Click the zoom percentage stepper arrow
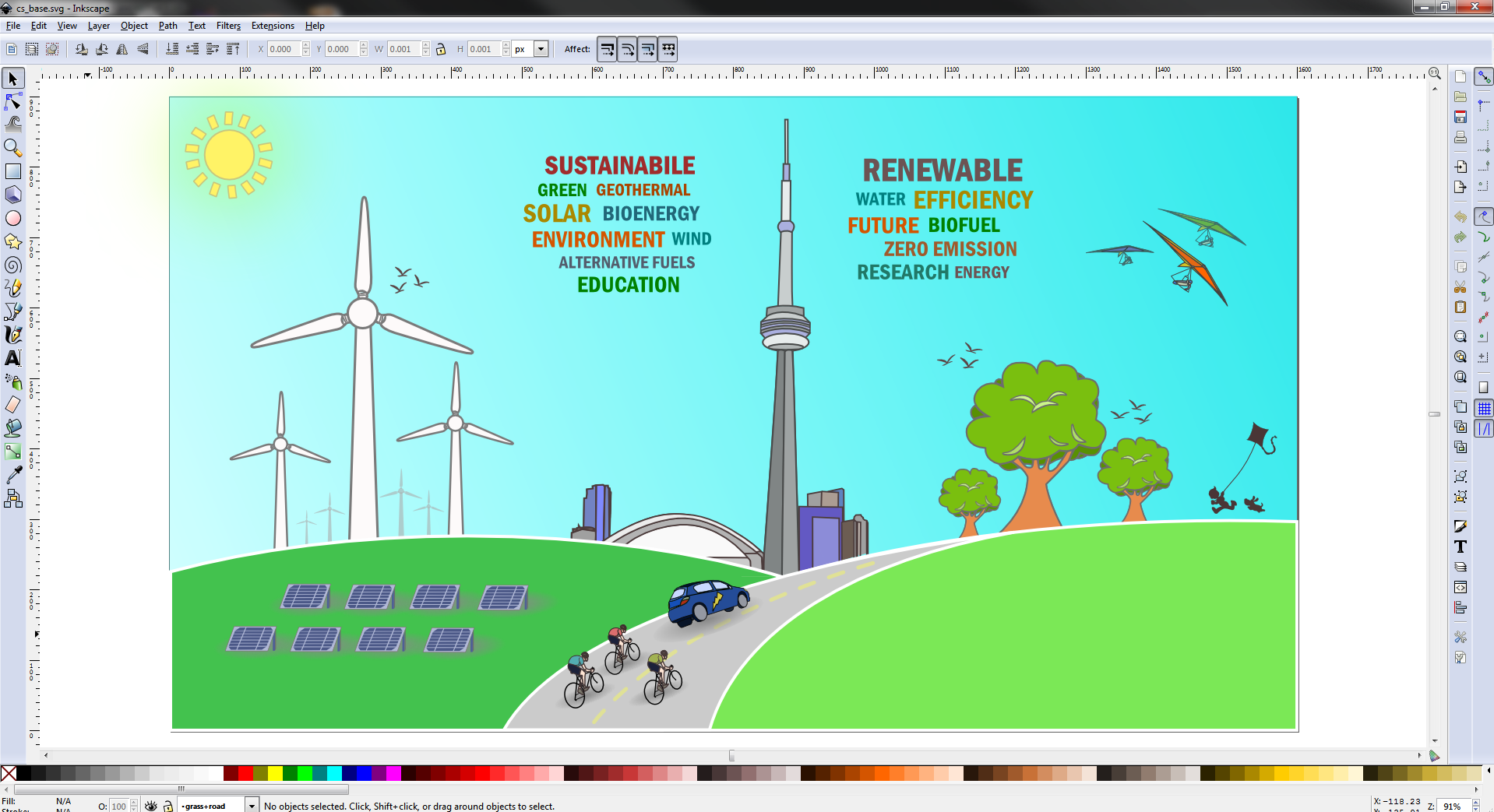The image size is (1494, 812). (1475, 803)
